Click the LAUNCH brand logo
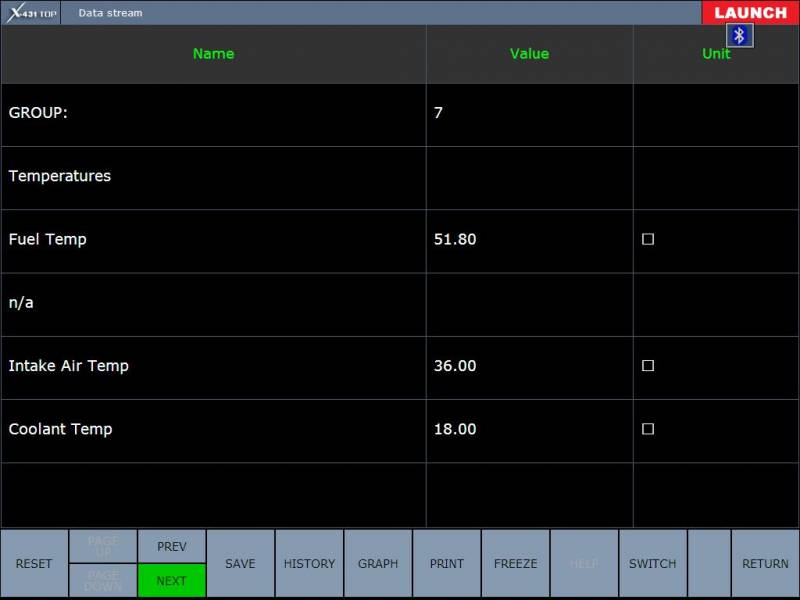 point(750,13)
